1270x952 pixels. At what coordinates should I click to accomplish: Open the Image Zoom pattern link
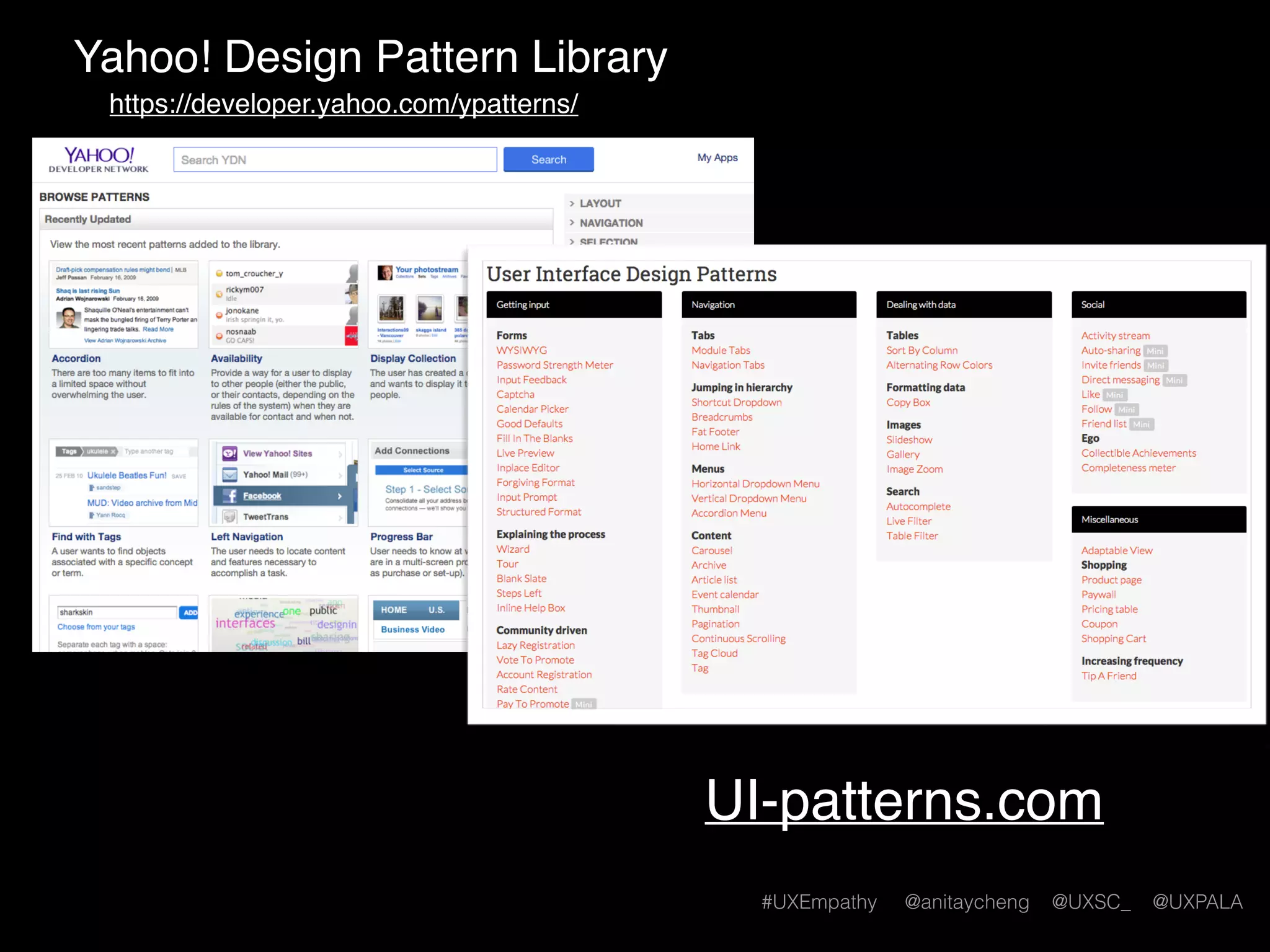(915, 469)
